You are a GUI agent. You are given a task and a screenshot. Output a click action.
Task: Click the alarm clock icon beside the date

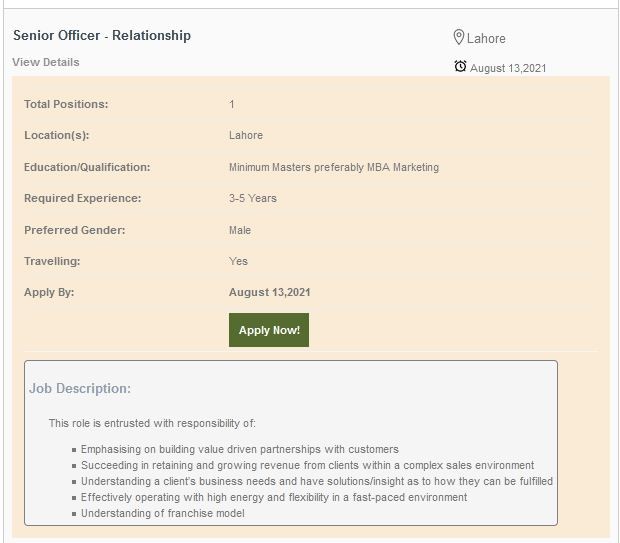[x=460, y=67]
